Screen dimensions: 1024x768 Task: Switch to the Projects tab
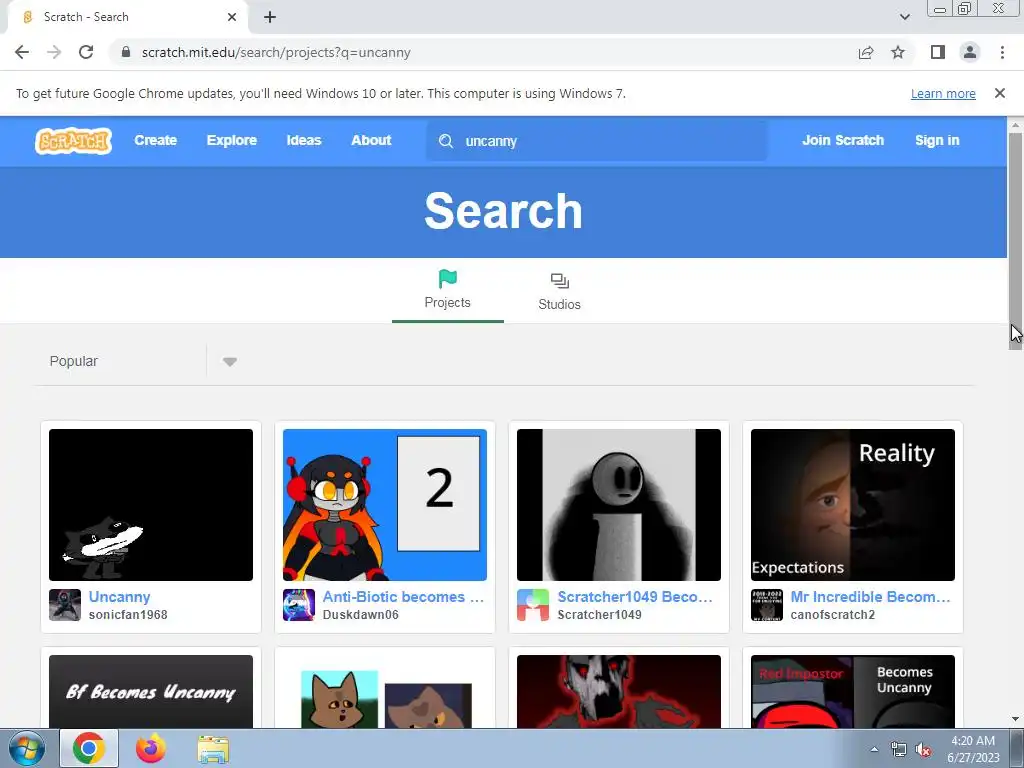point(447,291)
